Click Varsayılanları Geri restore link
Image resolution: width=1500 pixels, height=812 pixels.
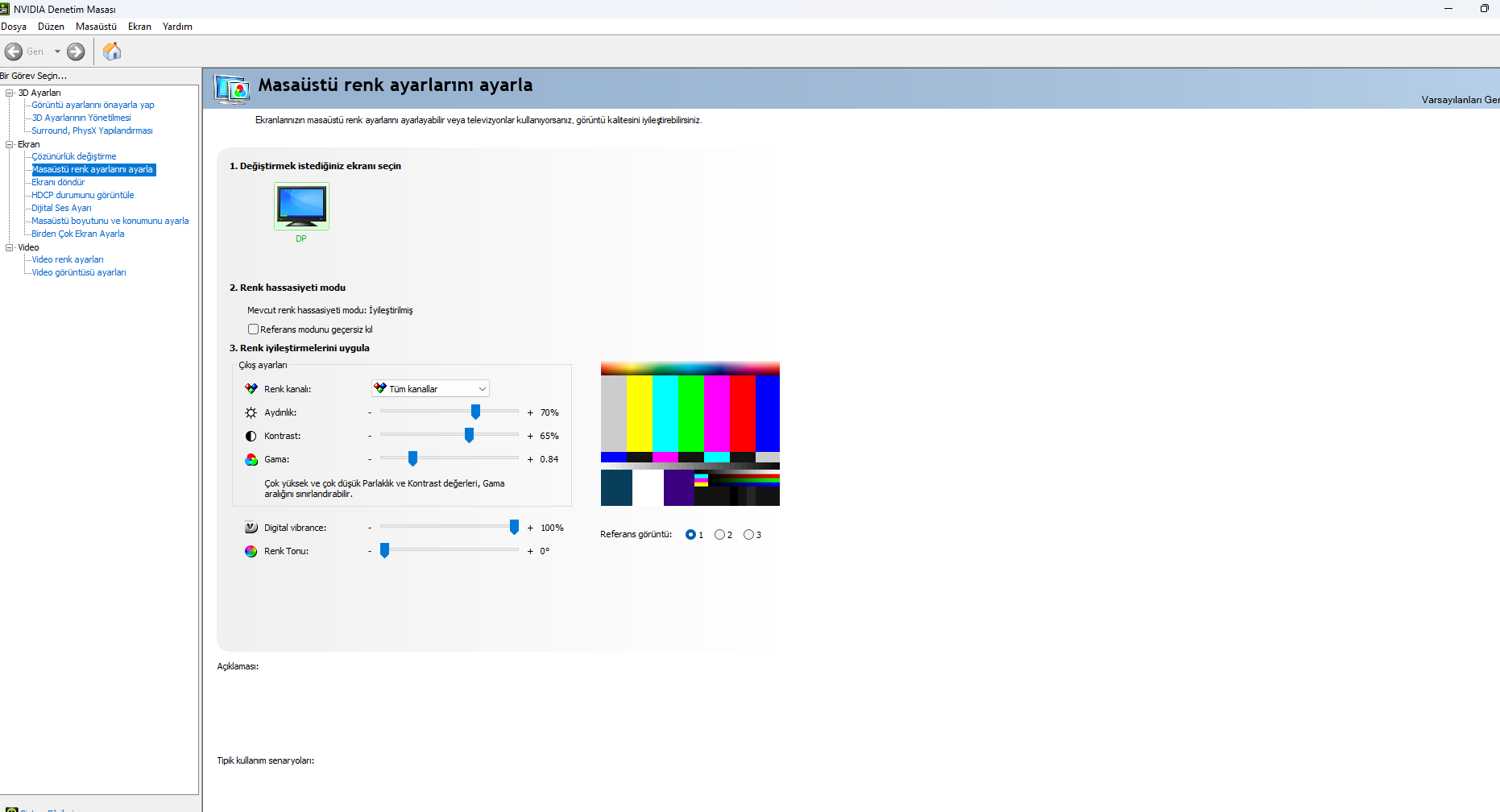1461,100
